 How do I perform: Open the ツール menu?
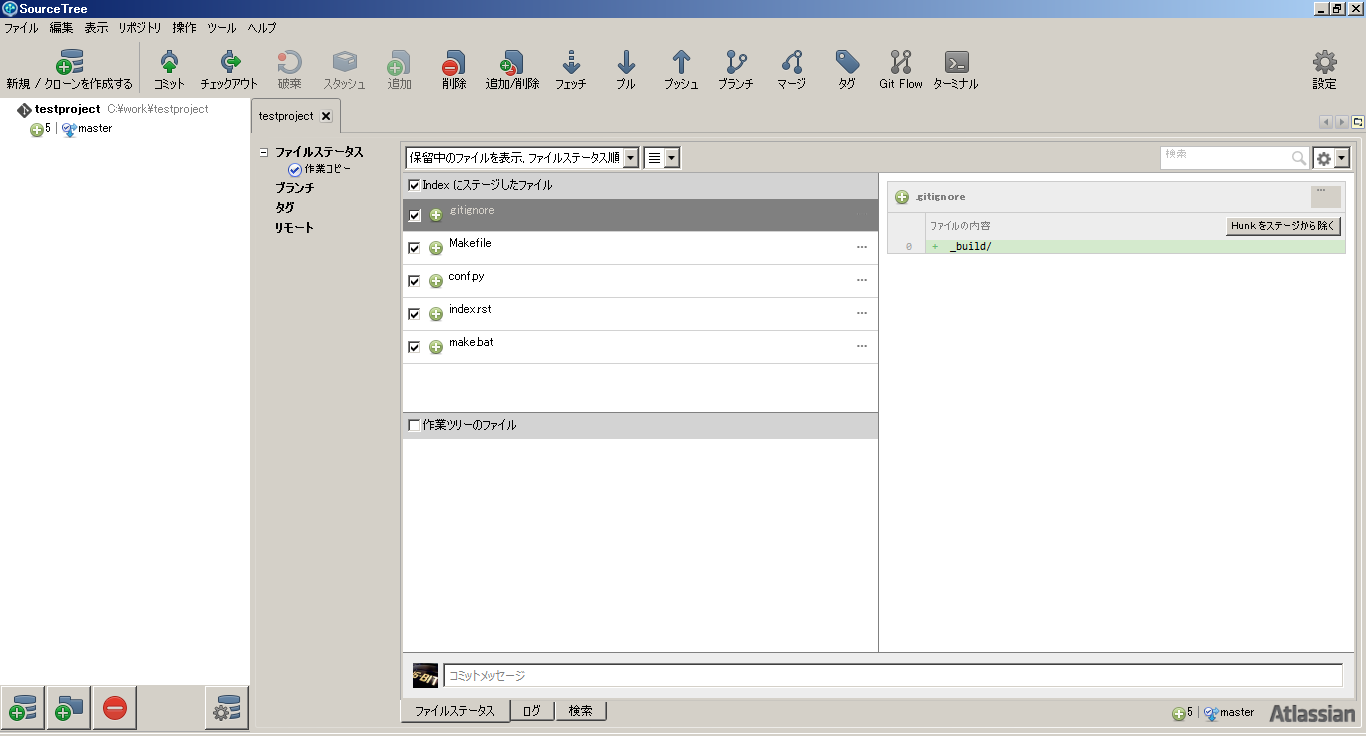222,28
